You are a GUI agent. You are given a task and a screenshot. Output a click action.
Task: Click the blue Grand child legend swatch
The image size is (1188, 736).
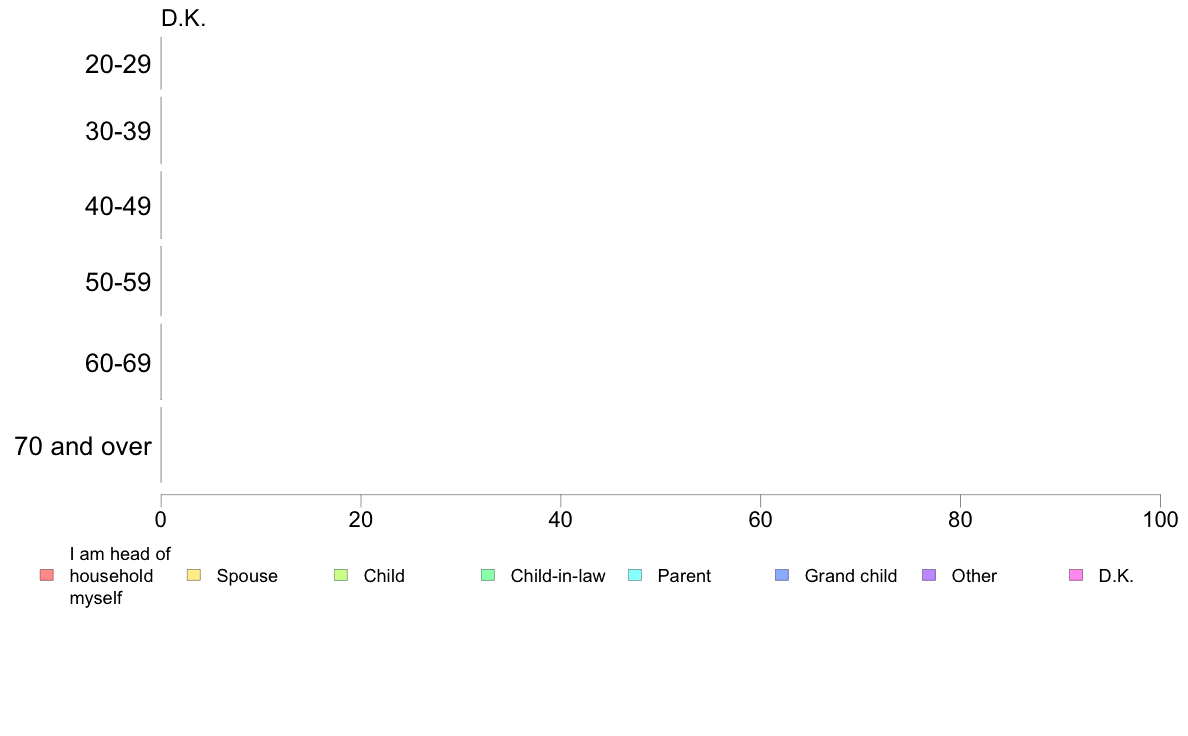782,575
